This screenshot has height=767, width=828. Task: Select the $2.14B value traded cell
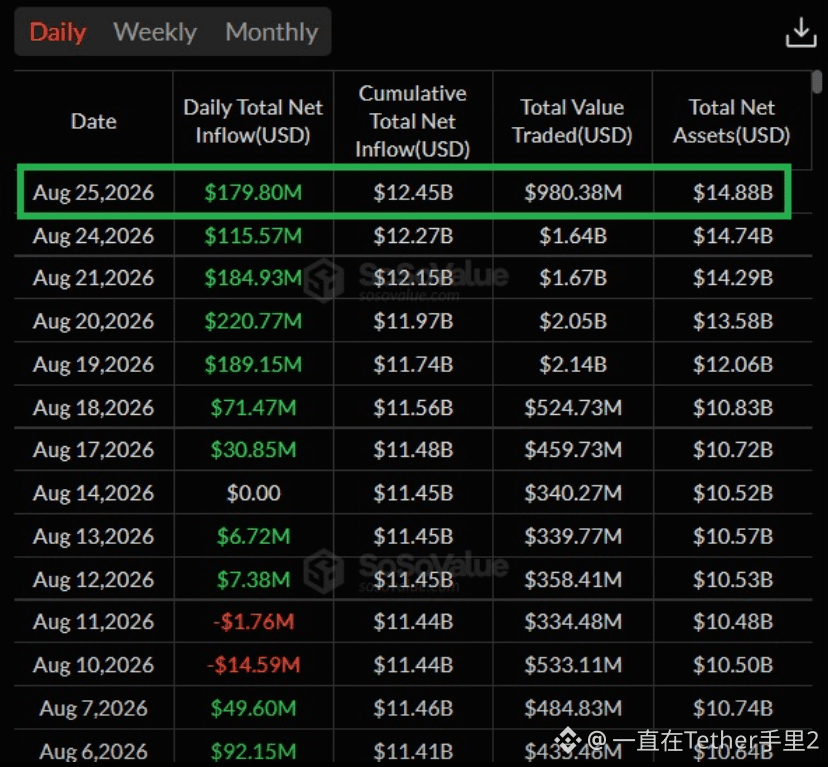click(573, 364)
